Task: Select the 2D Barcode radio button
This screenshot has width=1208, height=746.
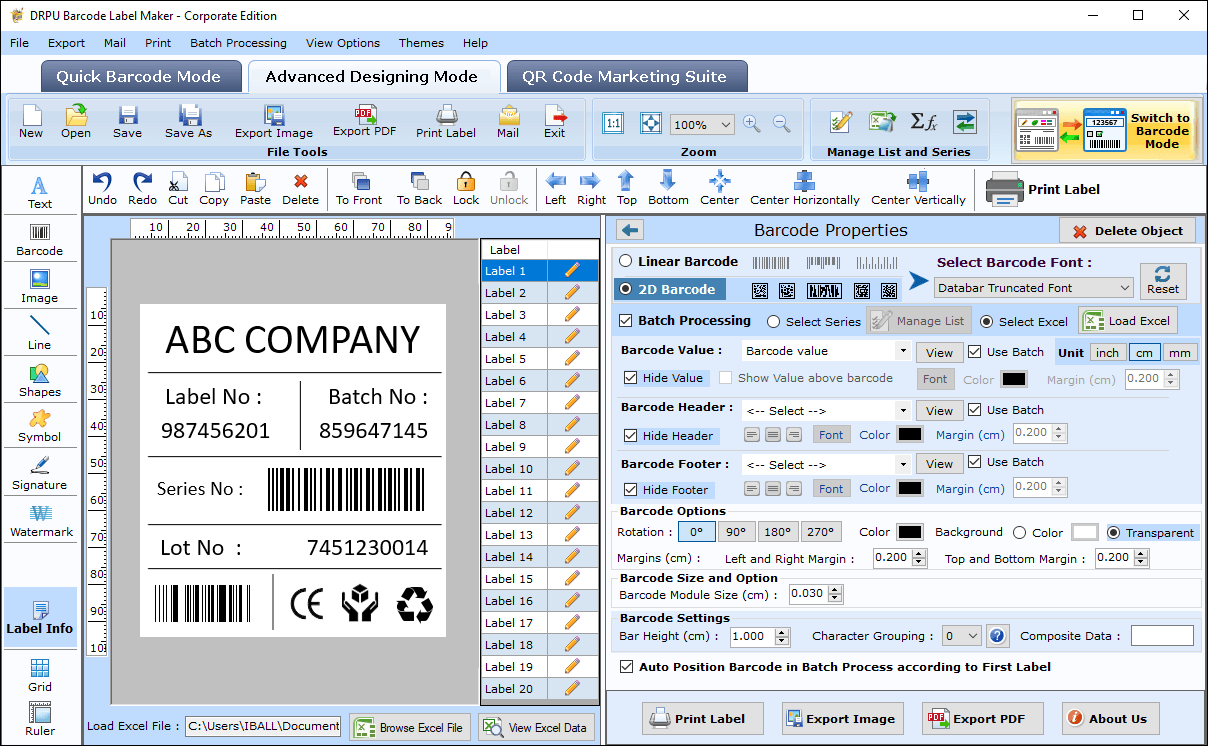Action: pos(626,289)
